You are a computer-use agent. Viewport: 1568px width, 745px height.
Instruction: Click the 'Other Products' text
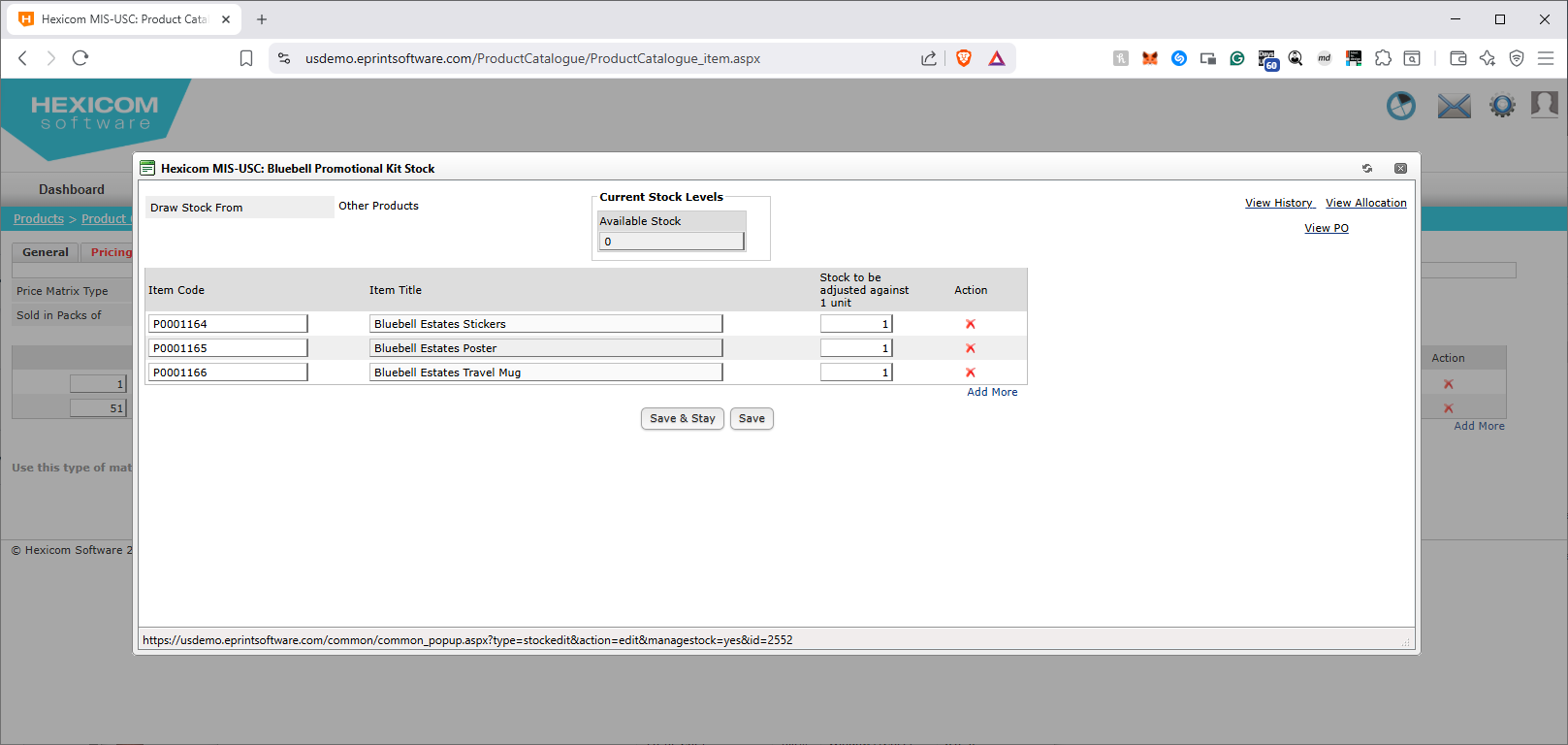tap(378, 206)
